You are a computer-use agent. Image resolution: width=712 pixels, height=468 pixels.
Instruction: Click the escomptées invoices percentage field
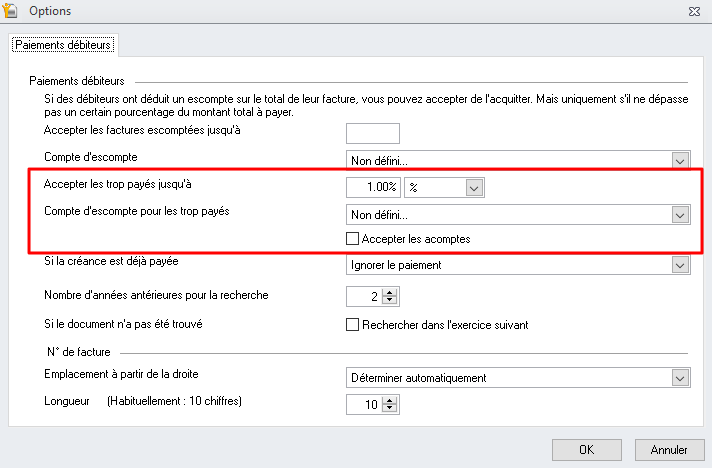point(373,133)
